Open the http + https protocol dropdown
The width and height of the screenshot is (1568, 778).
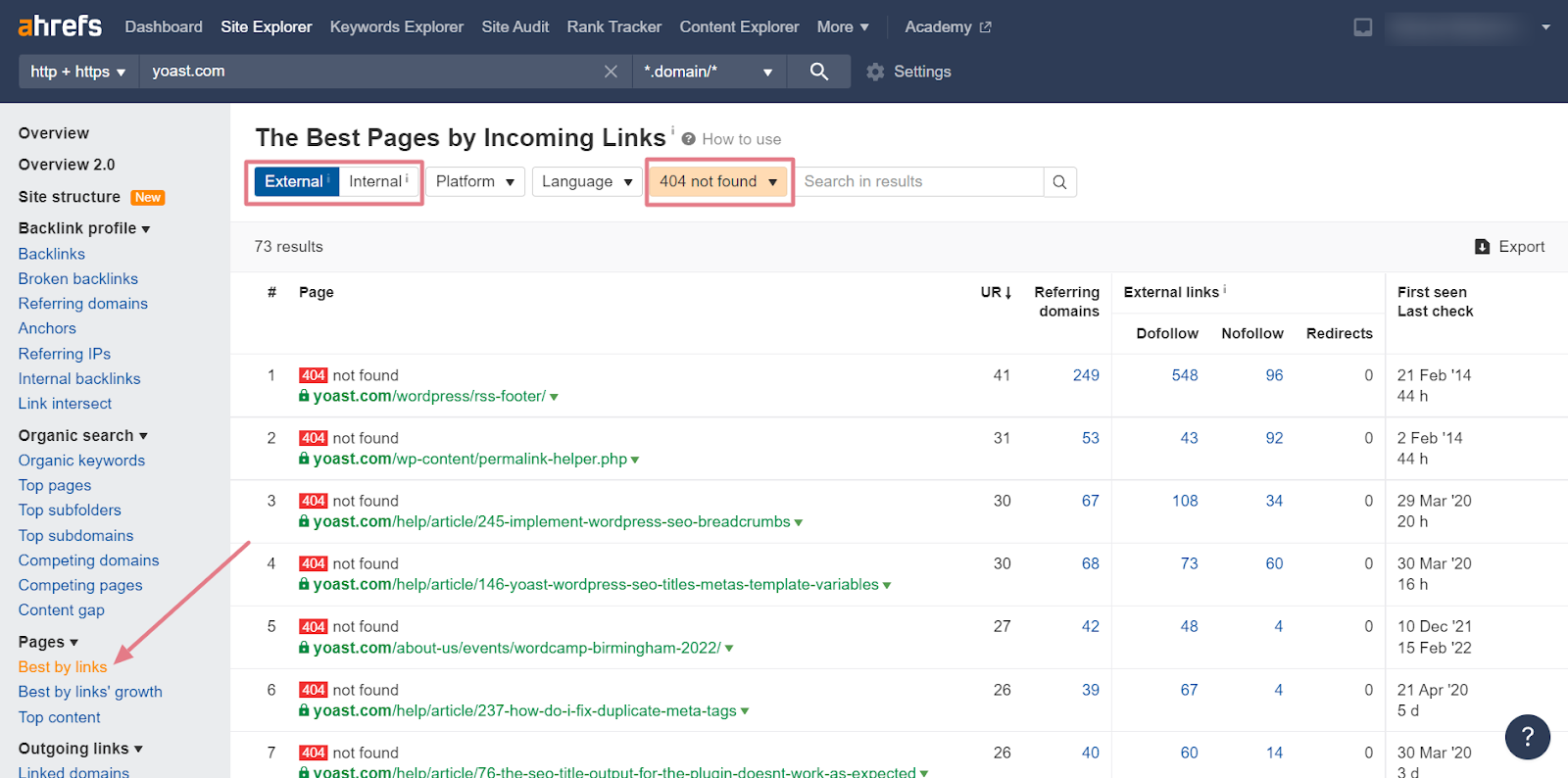pyautogui.click(x=78, y=72)
